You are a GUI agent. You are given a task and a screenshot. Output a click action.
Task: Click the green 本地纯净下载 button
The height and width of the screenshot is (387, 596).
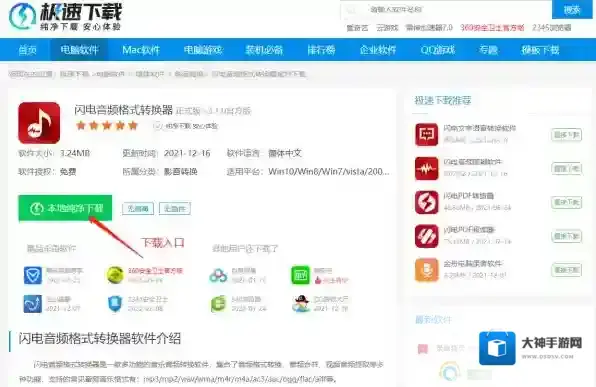point(65,208)
